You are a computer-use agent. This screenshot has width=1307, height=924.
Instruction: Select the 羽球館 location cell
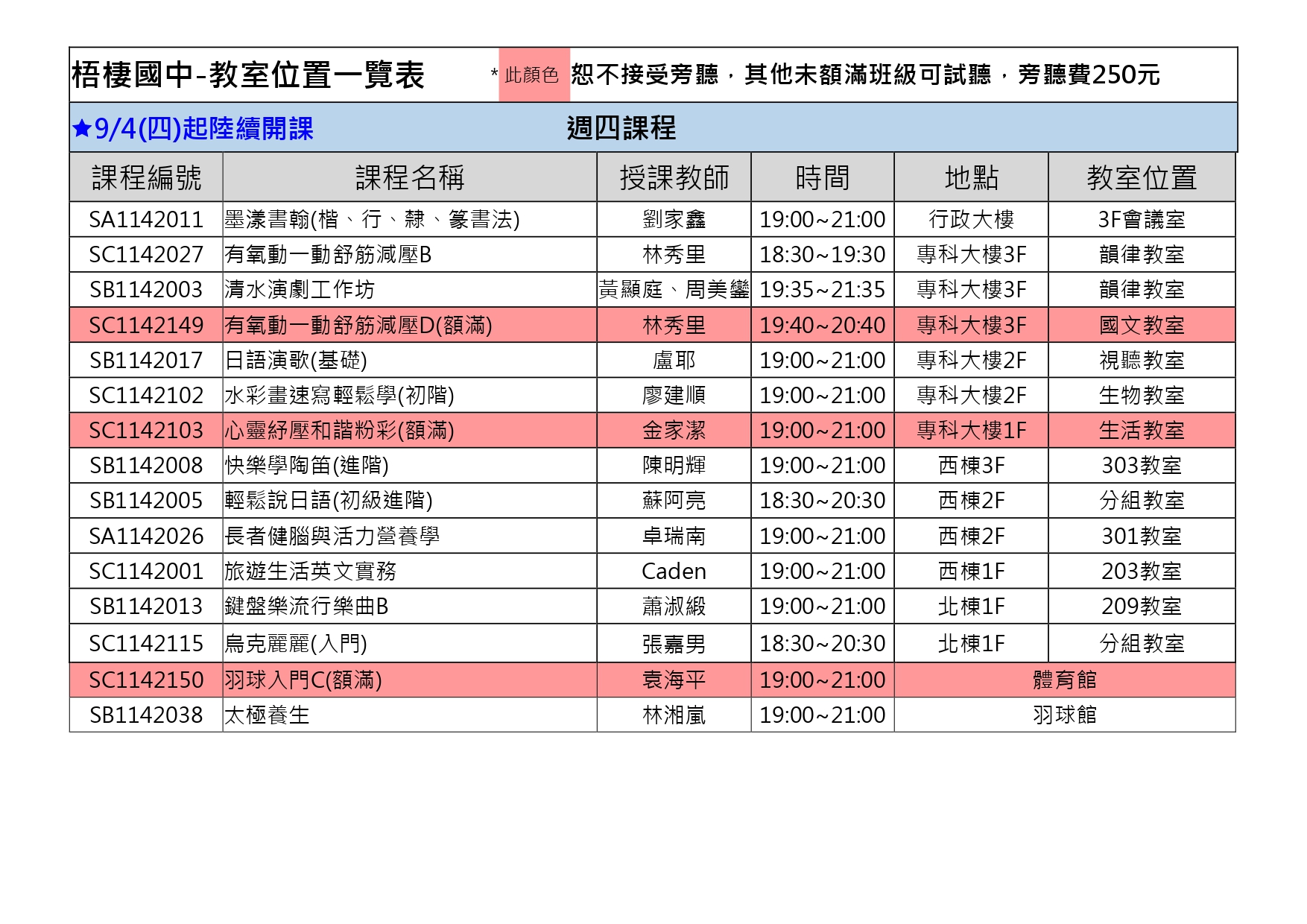(1064, 715)
